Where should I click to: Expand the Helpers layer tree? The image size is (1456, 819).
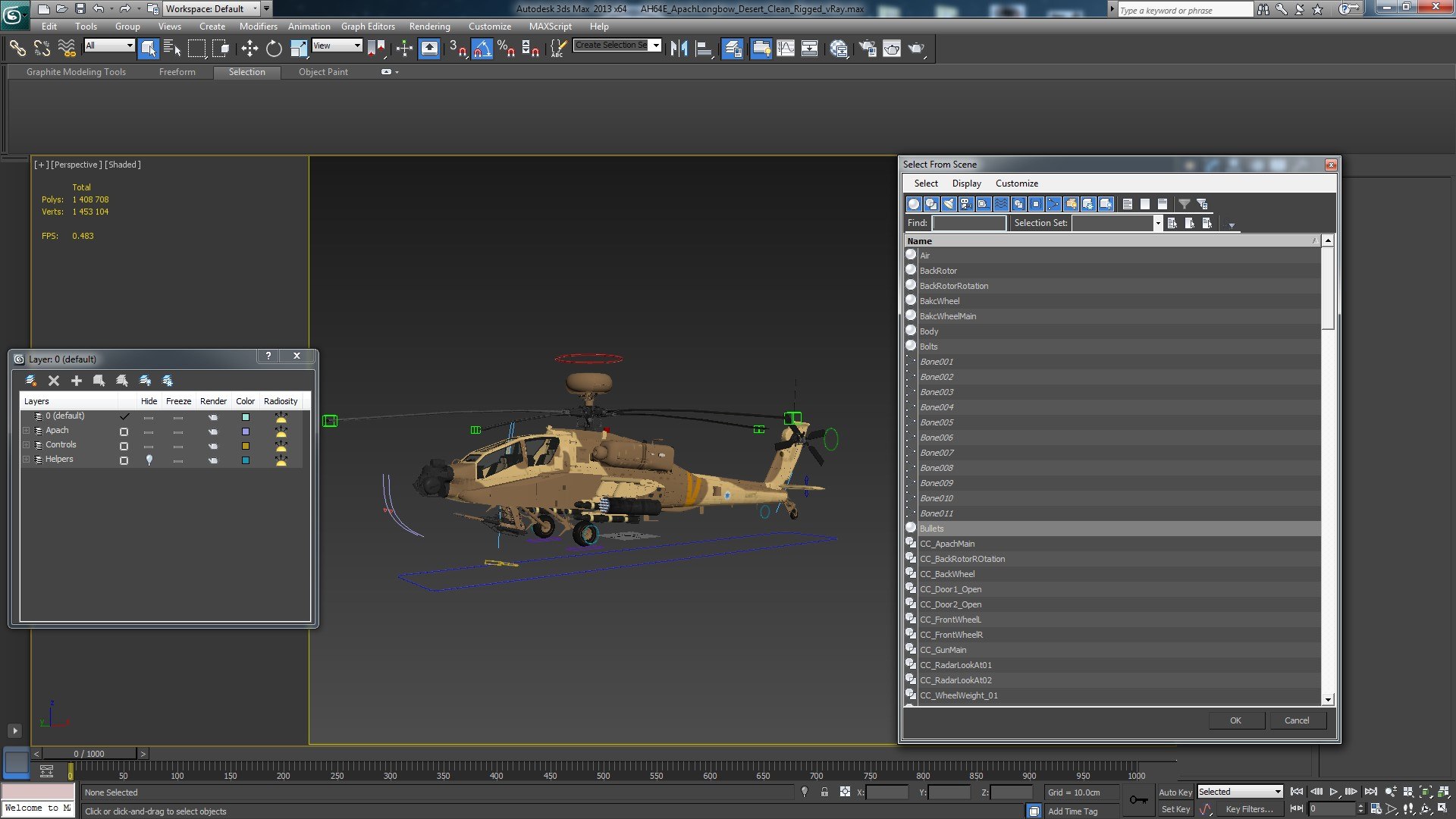26,460
